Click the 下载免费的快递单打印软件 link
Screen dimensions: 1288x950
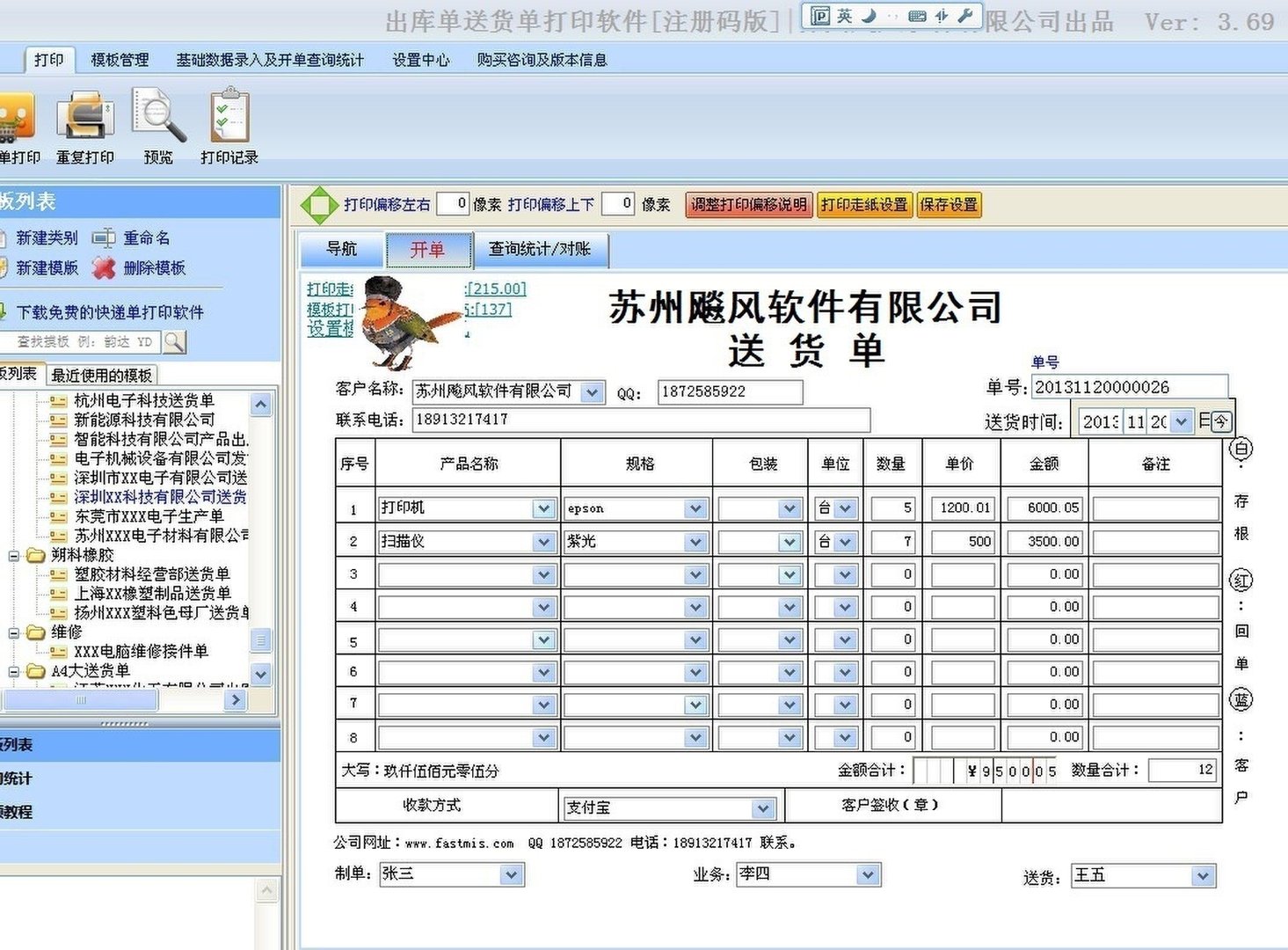pos(110,312)
